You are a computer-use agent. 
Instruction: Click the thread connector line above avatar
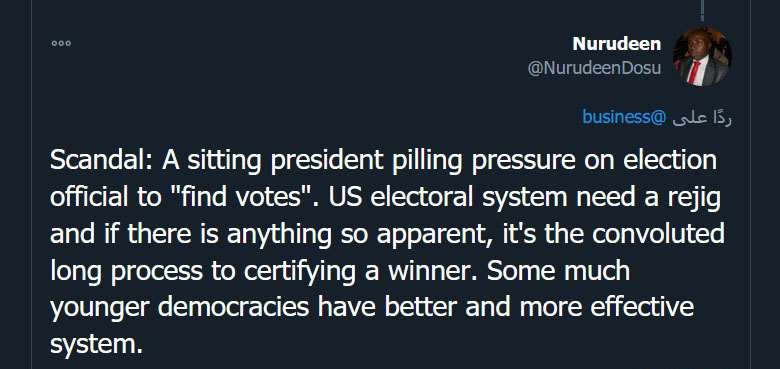coord(702,10)
